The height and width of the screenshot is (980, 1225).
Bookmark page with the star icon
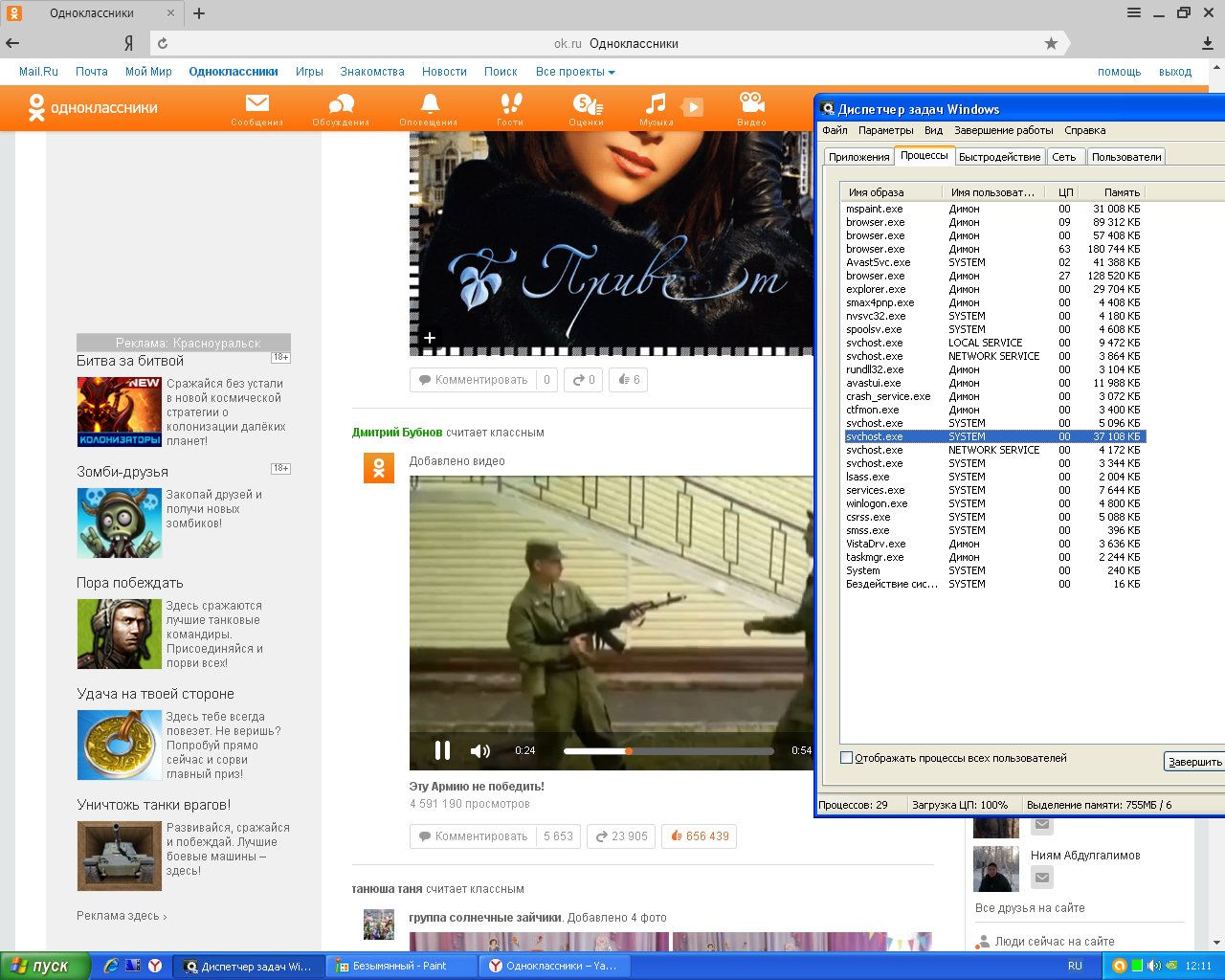pos(1051,43)
